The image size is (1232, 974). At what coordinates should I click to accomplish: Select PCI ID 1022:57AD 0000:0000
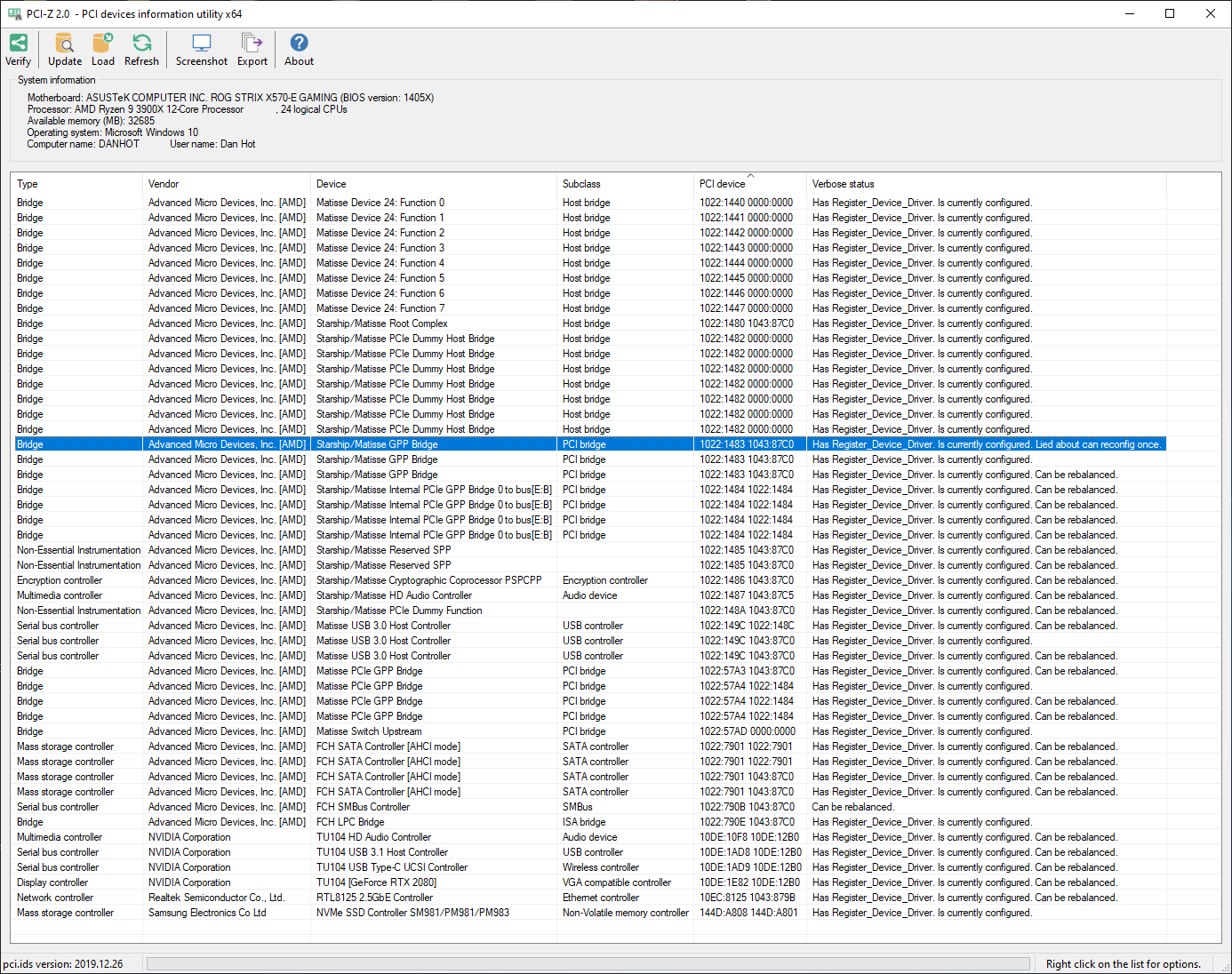click(x=748, y=731)
